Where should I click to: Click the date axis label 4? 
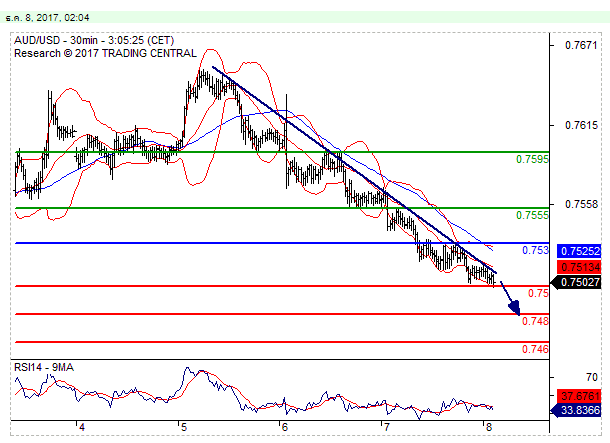click(x=82, y=427)
